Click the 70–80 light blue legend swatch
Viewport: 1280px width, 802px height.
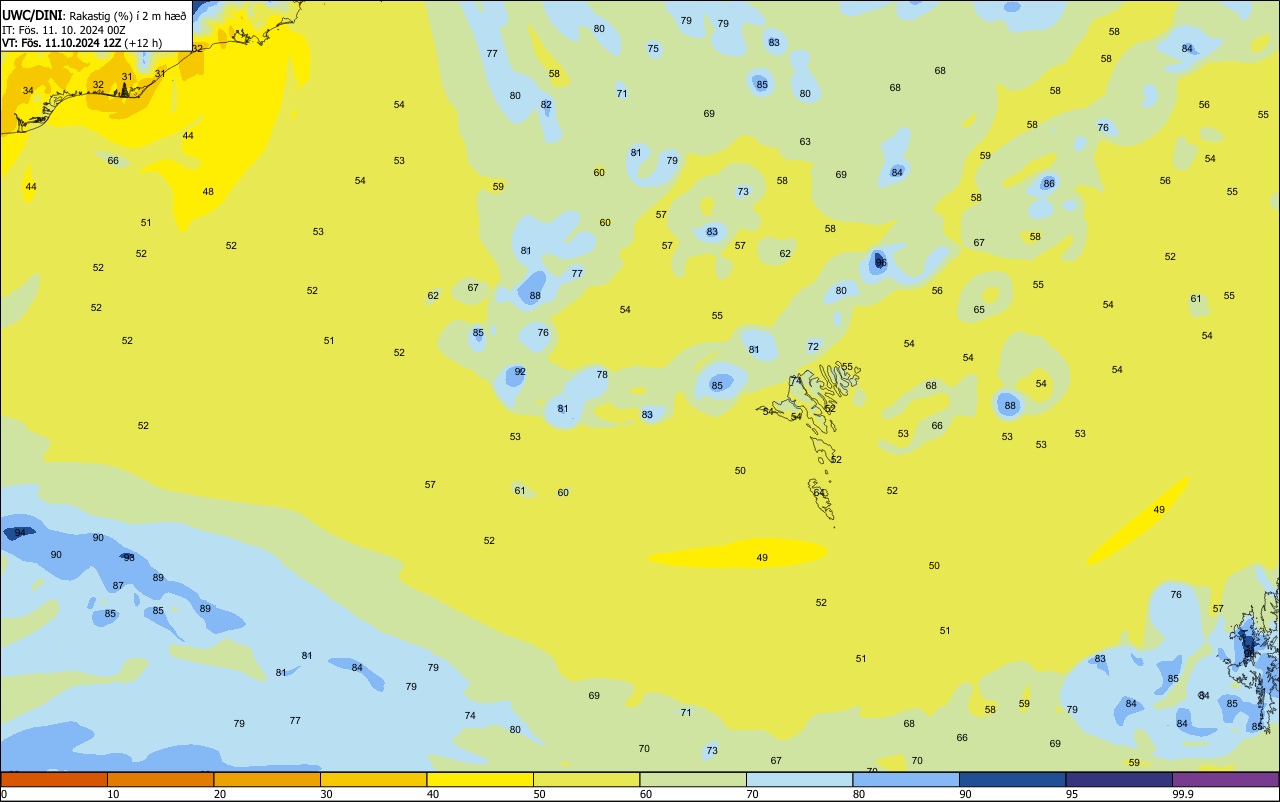pos(799,779)
